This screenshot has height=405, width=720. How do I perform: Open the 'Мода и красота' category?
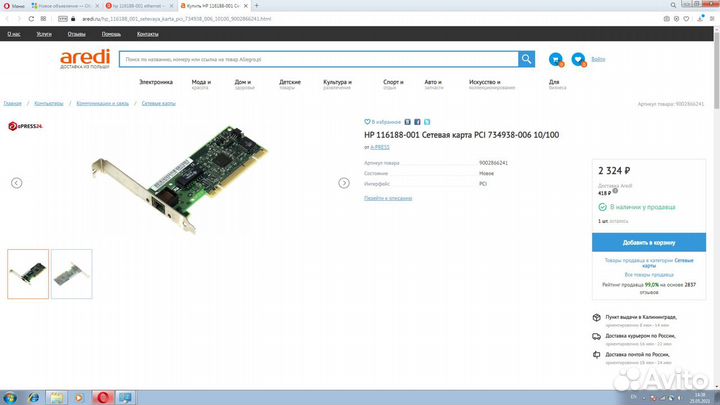pyautogui.click(x=201, y=84)
